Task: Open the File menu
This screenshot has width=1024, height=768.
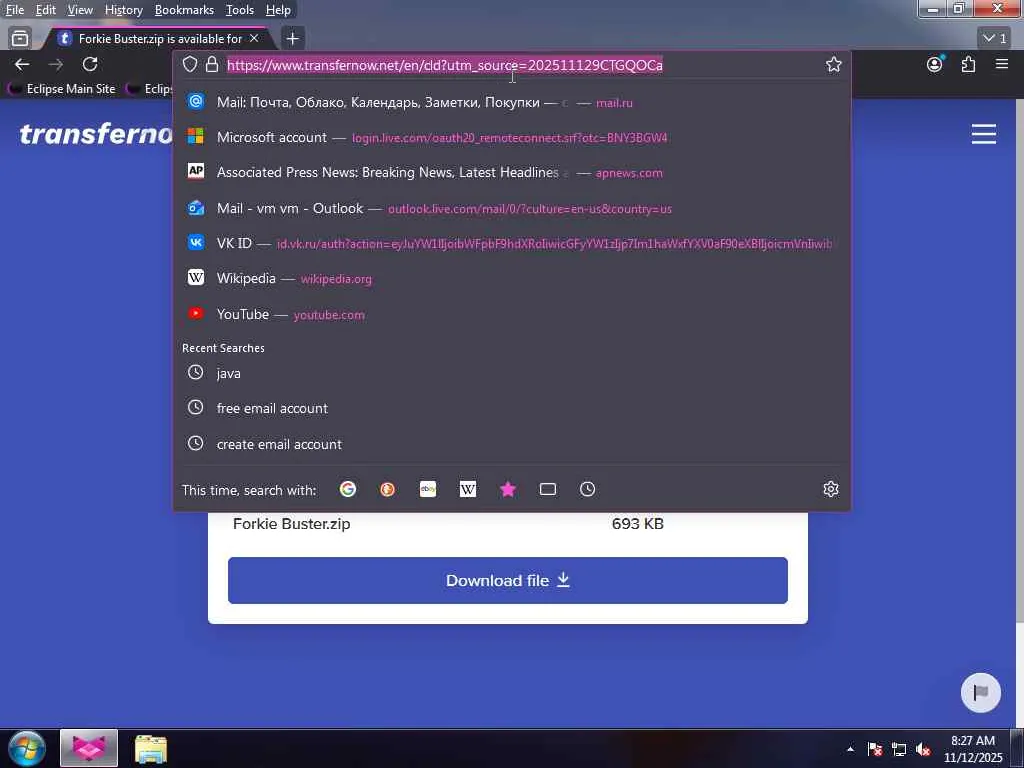Action: coord(14,10)
